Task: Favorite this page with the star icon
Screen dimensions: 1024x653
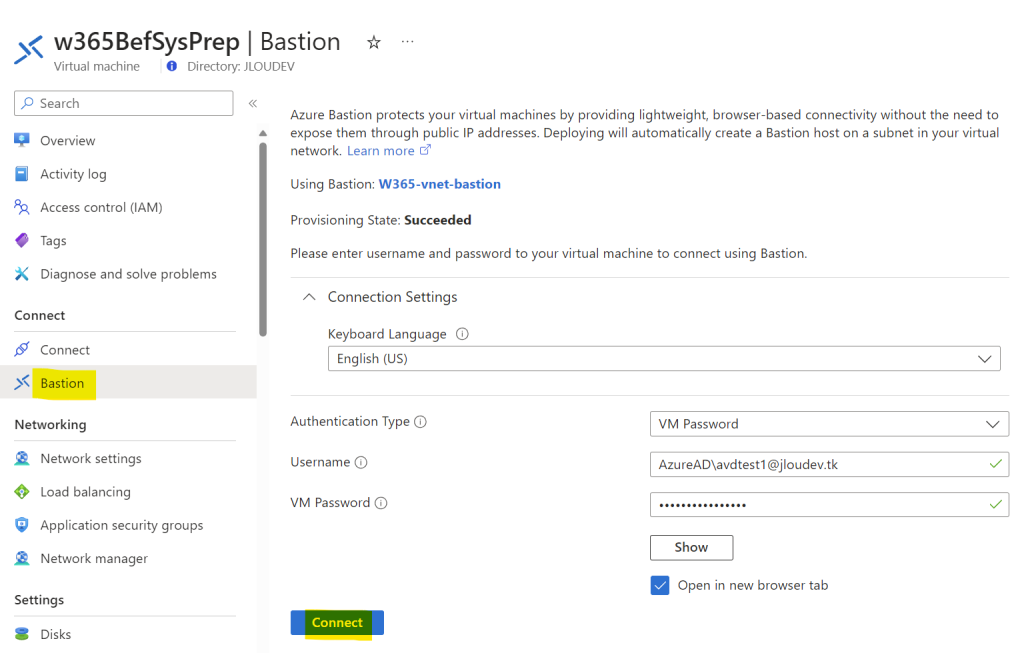Action: [x=374, y=43]
